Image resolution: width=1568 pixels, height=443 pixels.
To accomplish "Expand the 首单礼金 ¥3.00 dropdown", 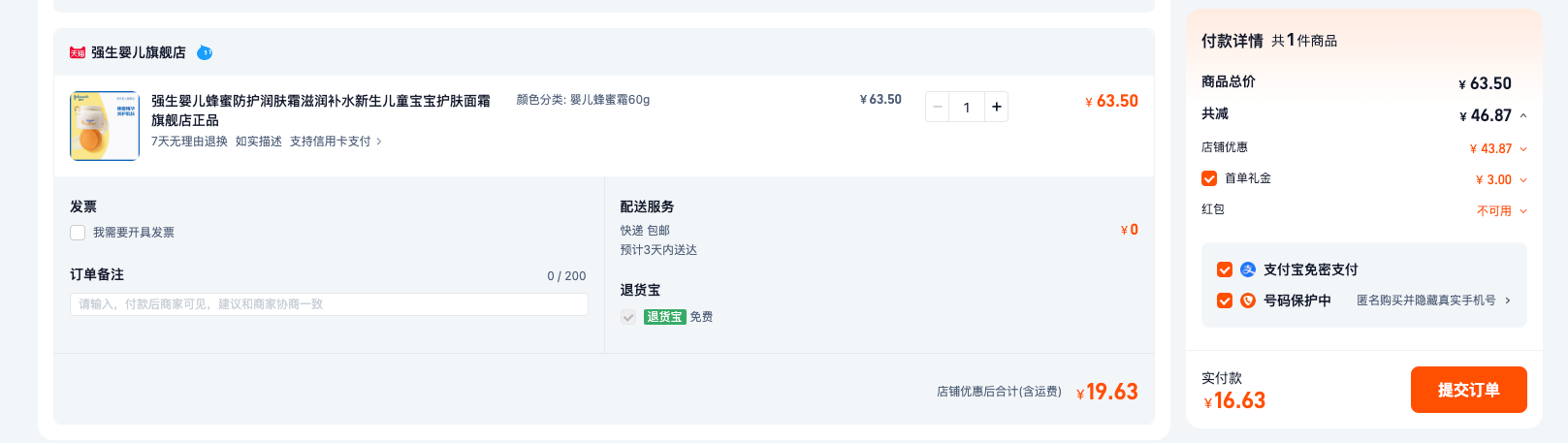I will (1523, 179).
